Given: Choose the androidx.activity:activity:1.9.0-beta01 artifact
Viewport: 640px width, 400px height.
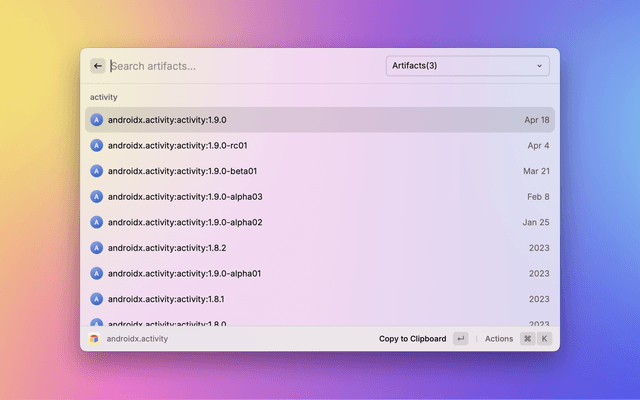Looking at the screenshot, I should 320,171.
